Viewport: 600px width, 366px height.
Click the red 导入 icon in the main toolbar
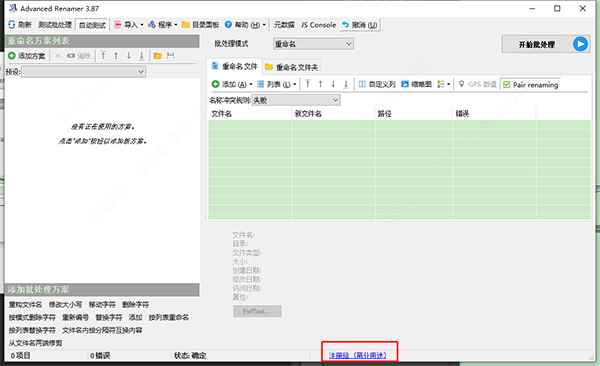118,25
